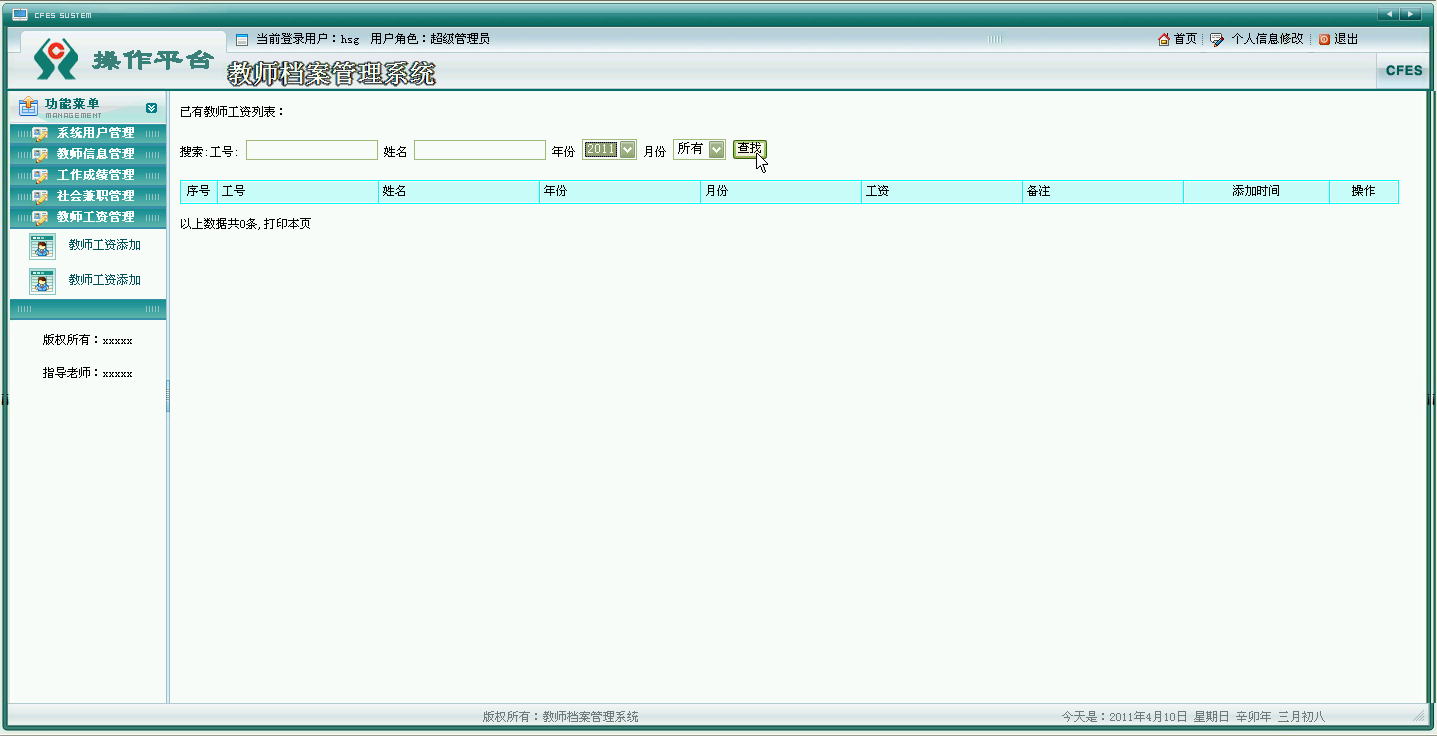Click the 当前登录用户：hsg text
This screenshot has height=736, width=1437.
click(307, 39)
